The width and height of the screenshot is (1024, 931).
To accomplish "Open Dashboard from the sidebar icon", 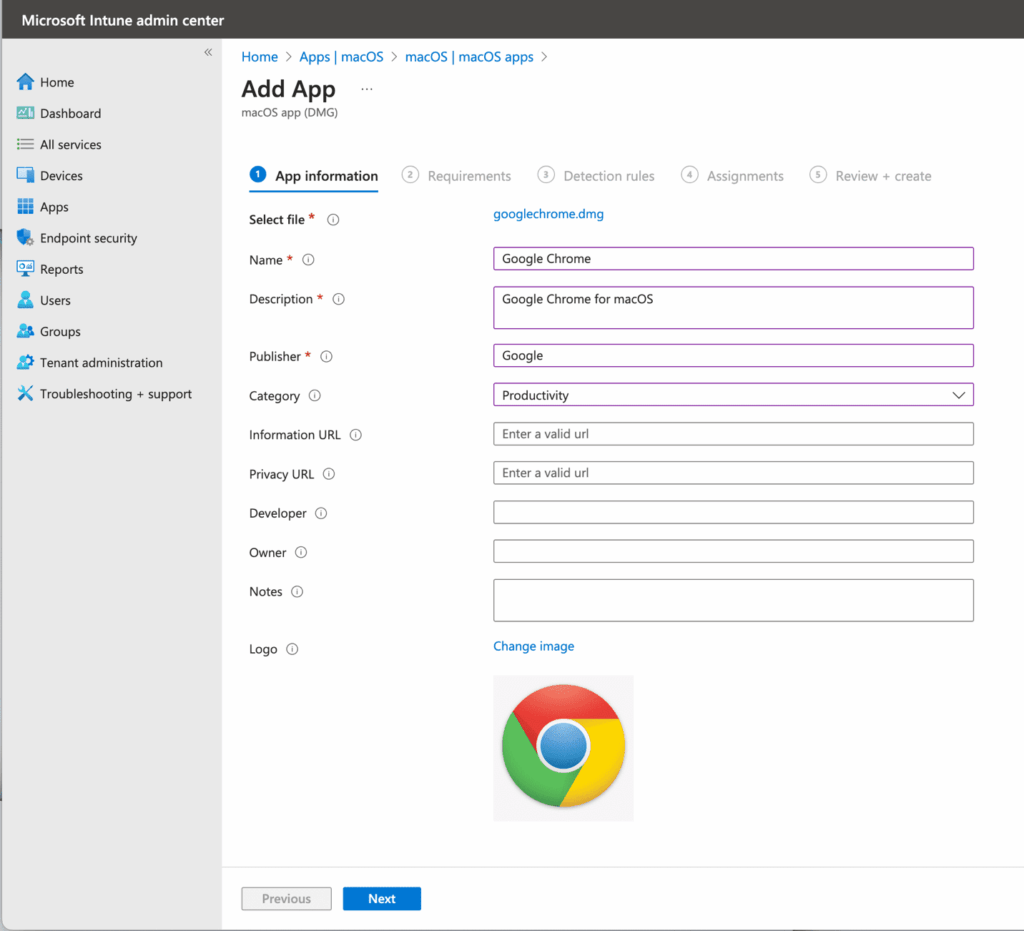I will coord(26,113).
